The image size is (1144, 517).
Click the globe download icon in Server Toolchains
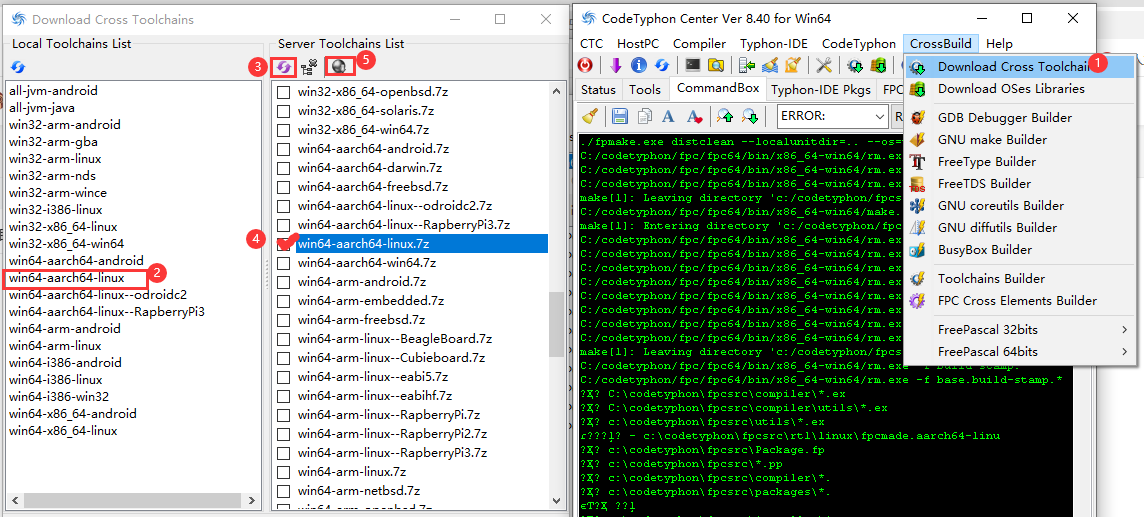[x=338, y=66]
